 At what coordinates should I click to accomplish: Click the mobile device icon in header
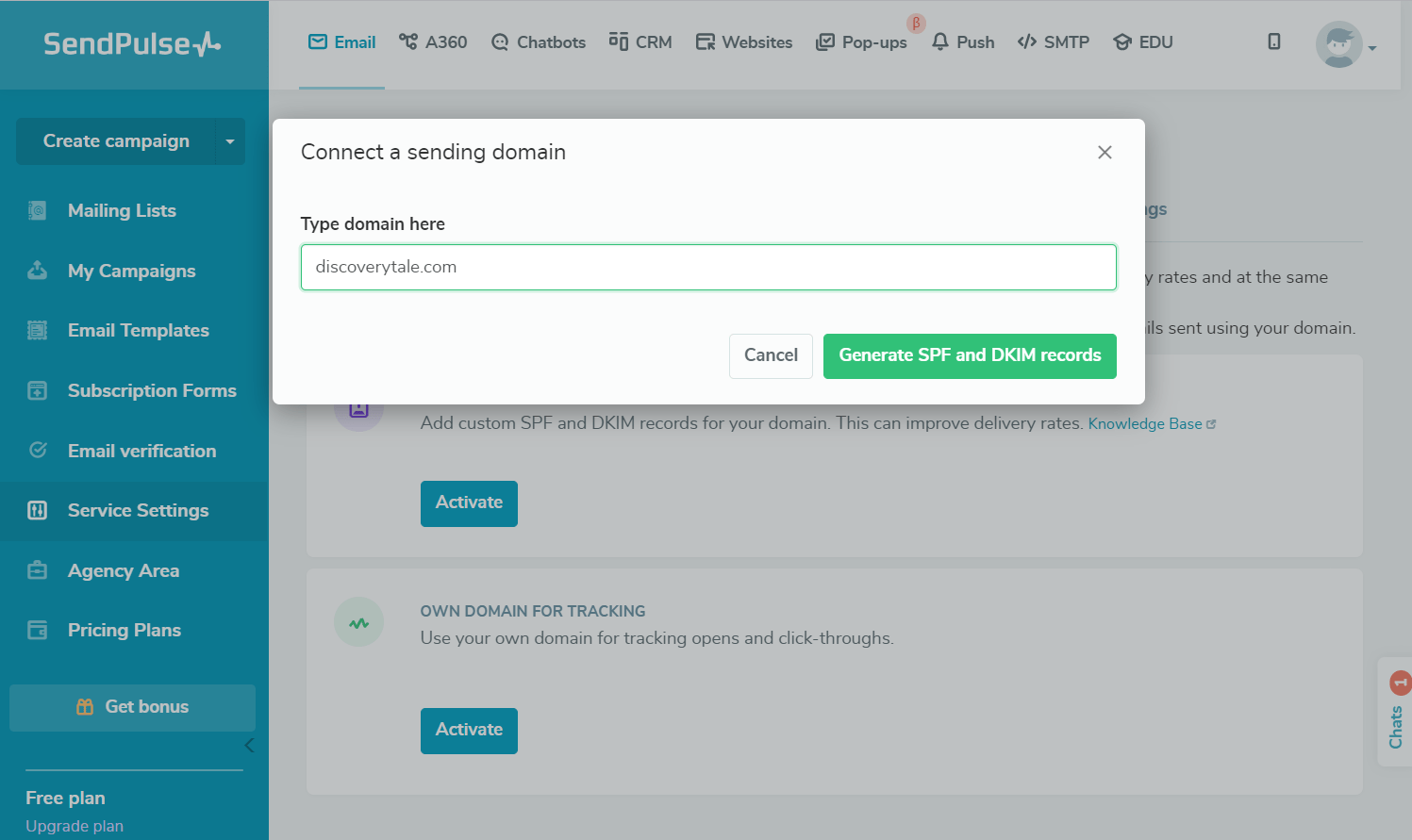[1274, 41]
